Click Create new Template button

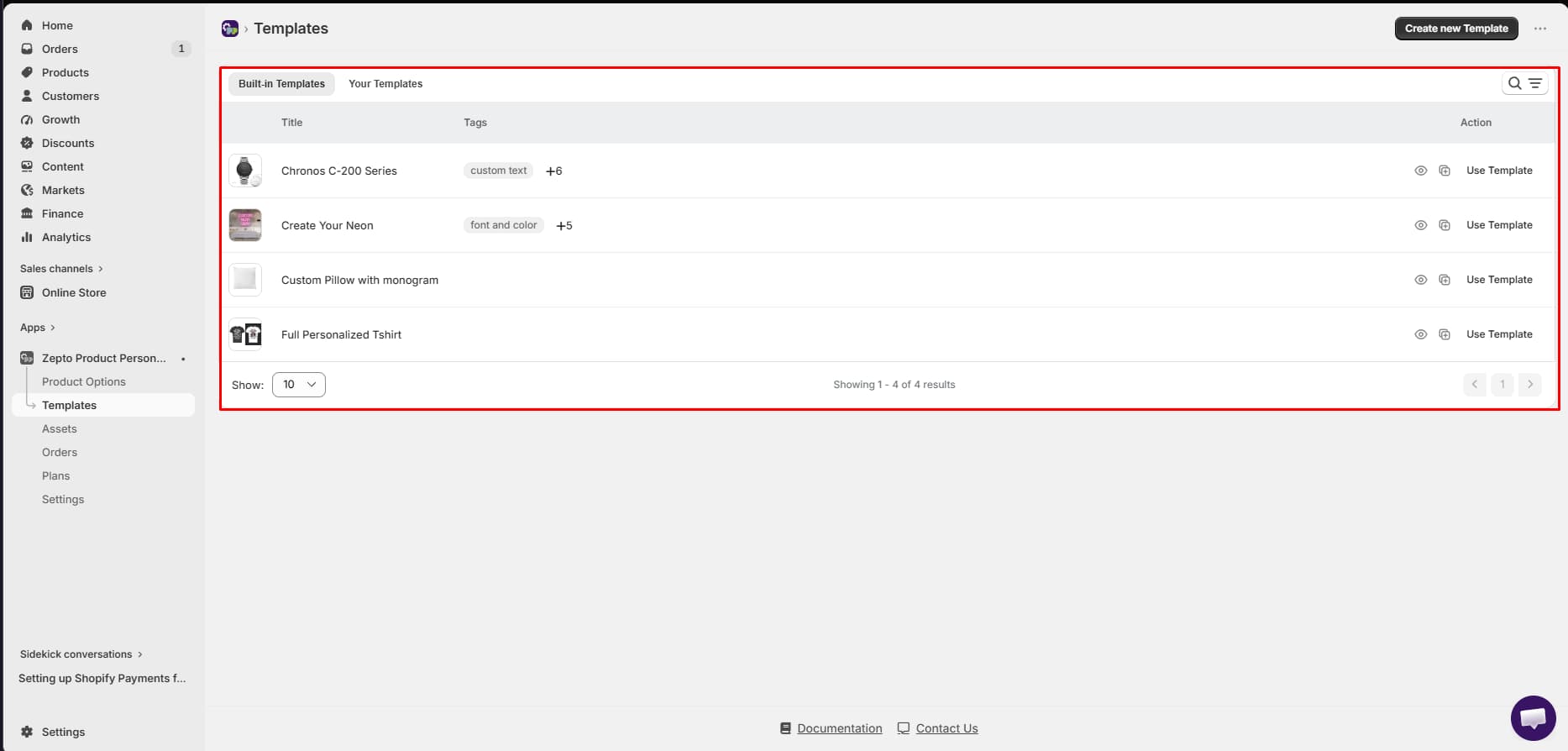click(x=1456, y=29)
